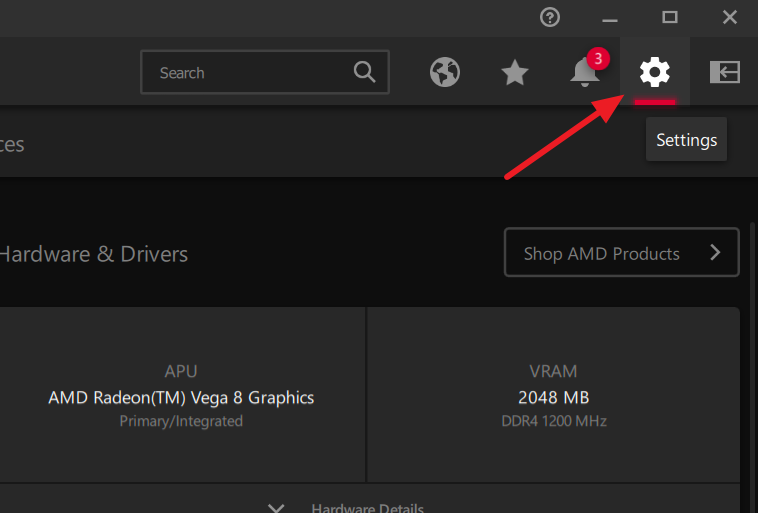Select the 2048 MB VRAM value
This screenshot has width=758, height=513.
[x=554, y=397]
